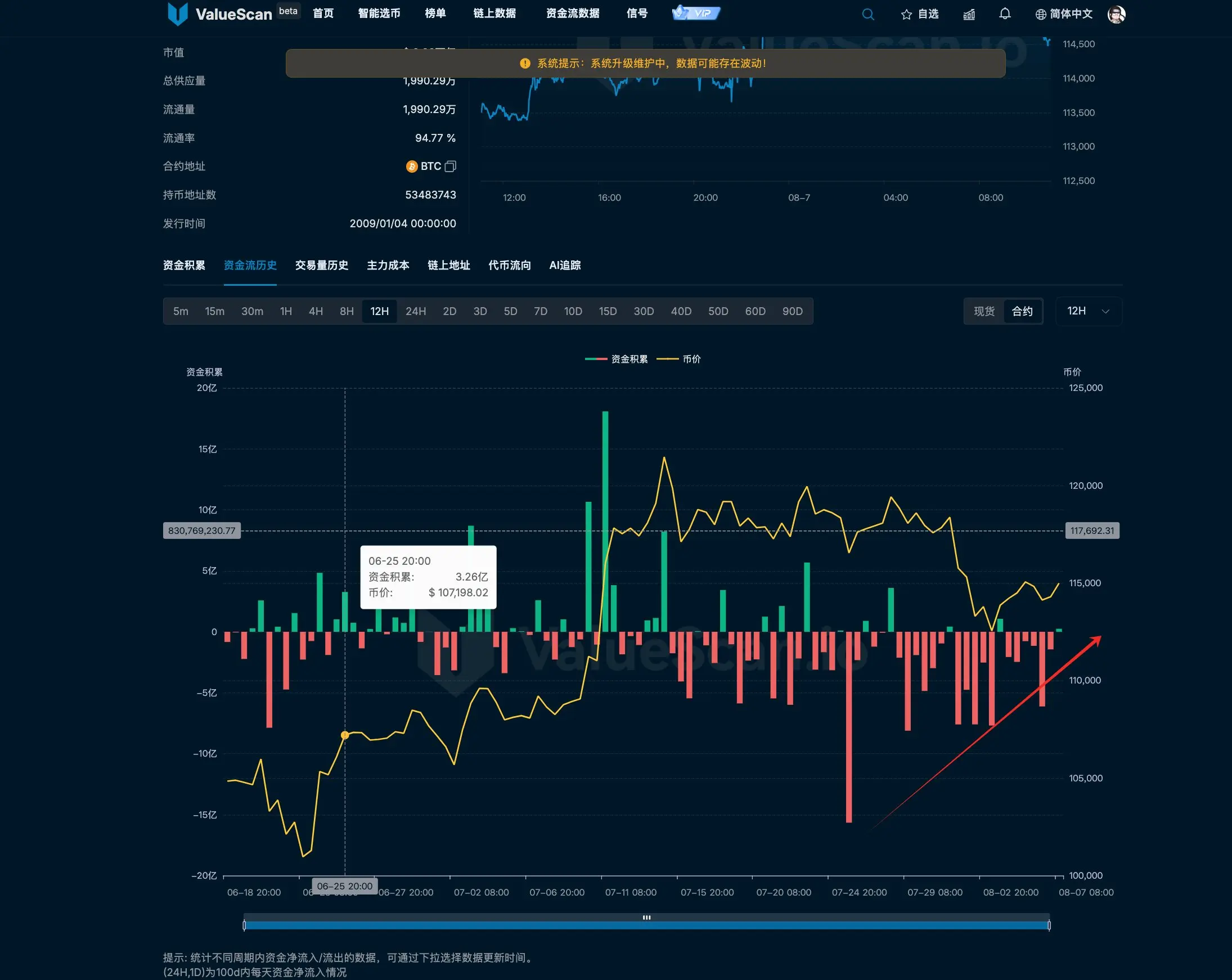Select 30D timeframe
Image resolution: width=1232 pixels, height=980 pixels.
point(644,312)
